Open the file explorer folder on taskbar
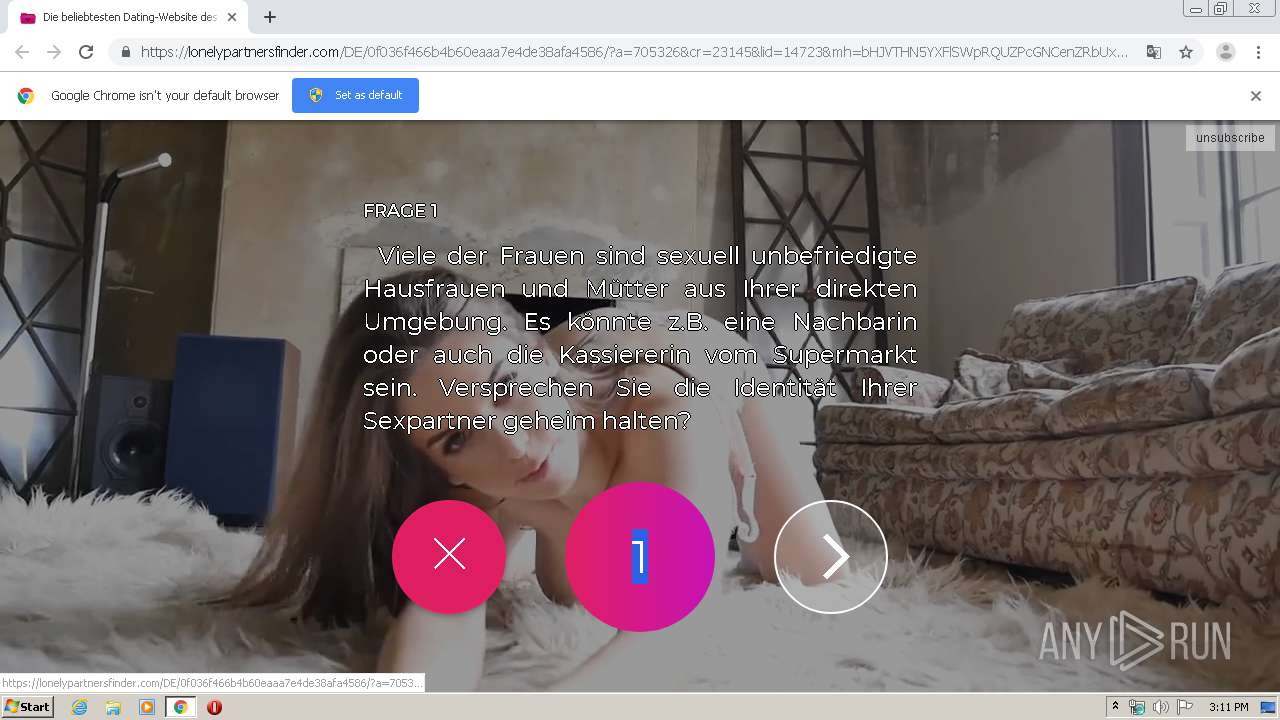The image size is (1280, 720). [113, 707]
